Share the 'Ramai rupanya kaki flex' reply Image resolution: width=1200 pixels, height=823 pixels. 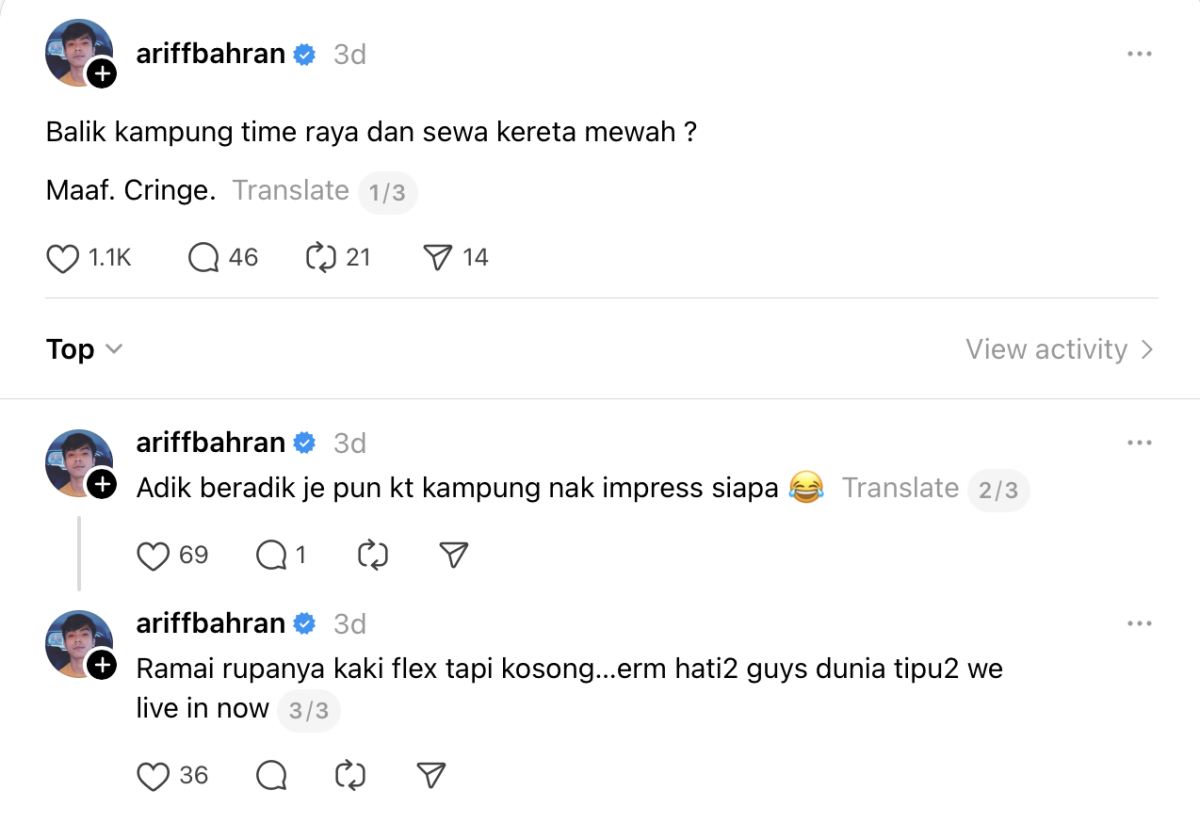(x=430, y=775)
